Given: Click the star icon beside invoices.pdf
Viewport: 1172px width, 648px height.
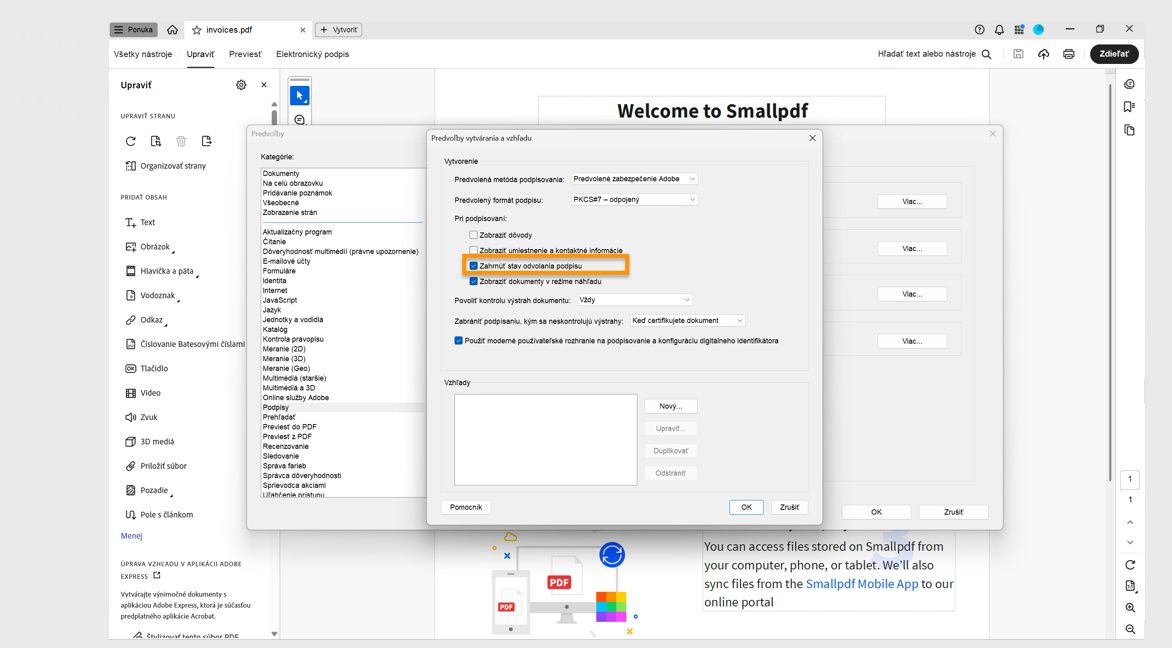Looking at the screenshot, I should point(197,30).
